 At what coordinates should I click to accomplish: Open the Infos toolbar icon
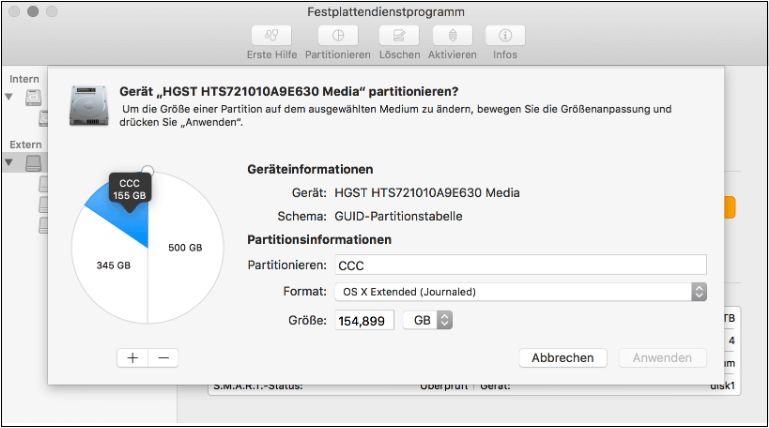pos(505,35)
